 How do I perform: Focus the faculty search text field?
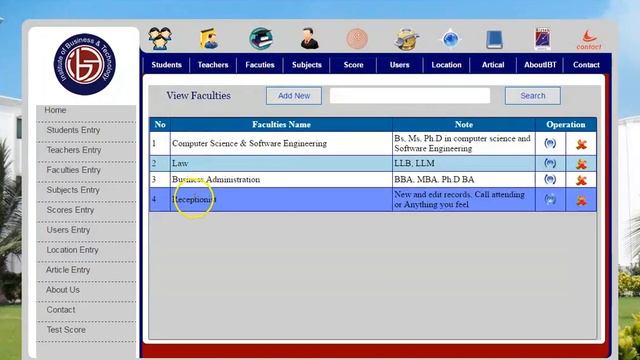(410, 96)
